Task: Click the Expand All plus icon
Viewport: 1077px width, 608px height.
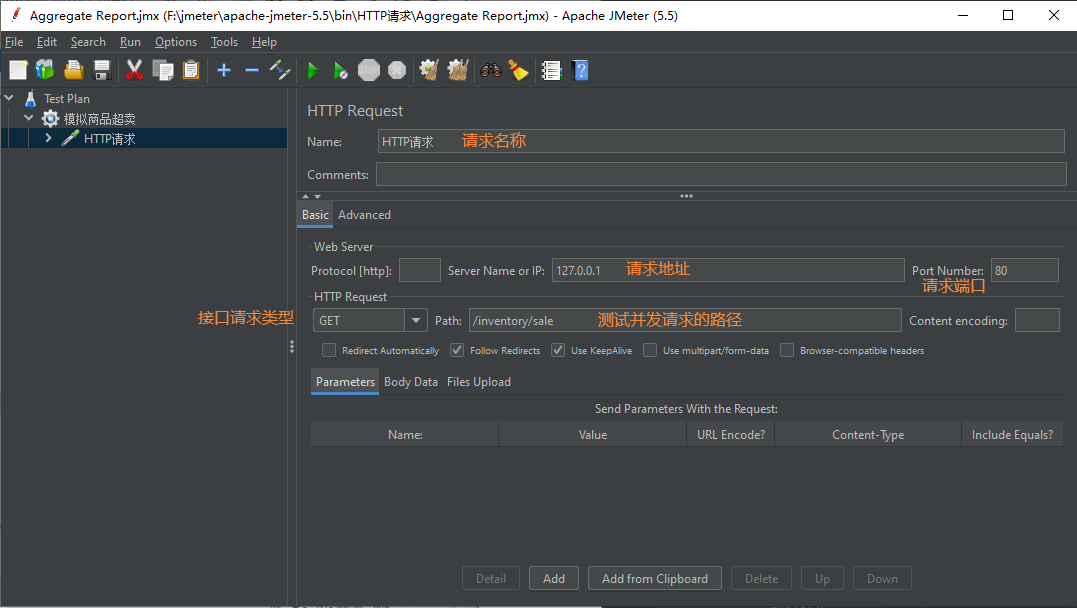Action: pos(224,70)
